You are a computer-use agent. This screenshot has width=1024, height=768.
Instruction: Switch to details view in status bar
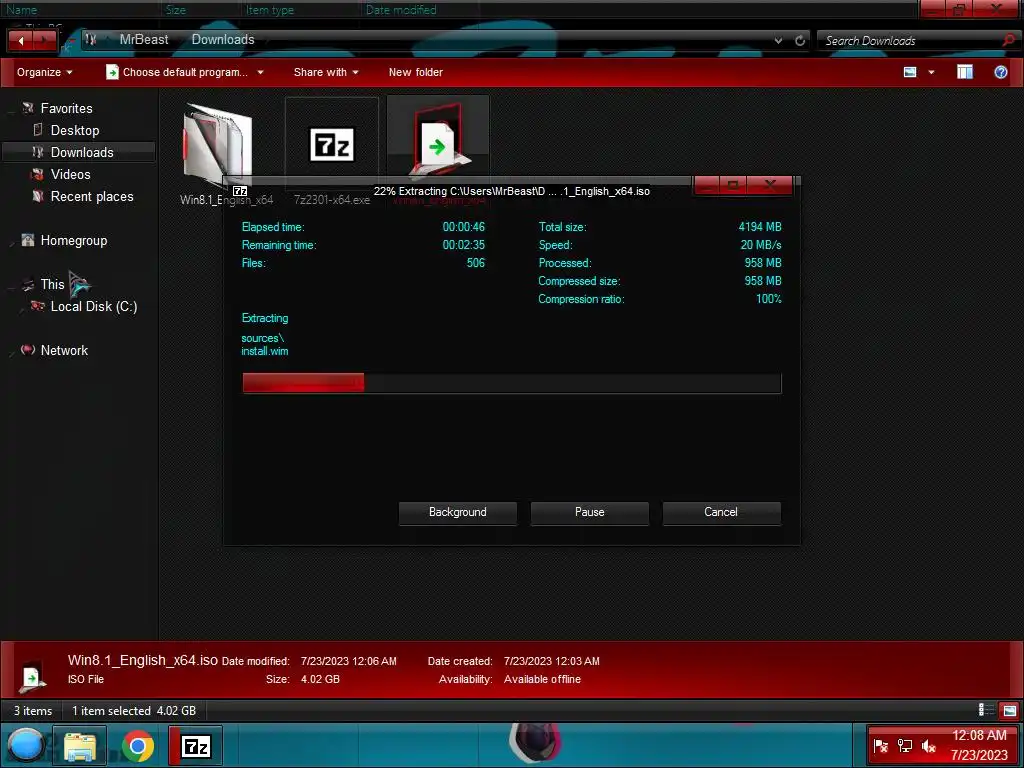point(986,710)
